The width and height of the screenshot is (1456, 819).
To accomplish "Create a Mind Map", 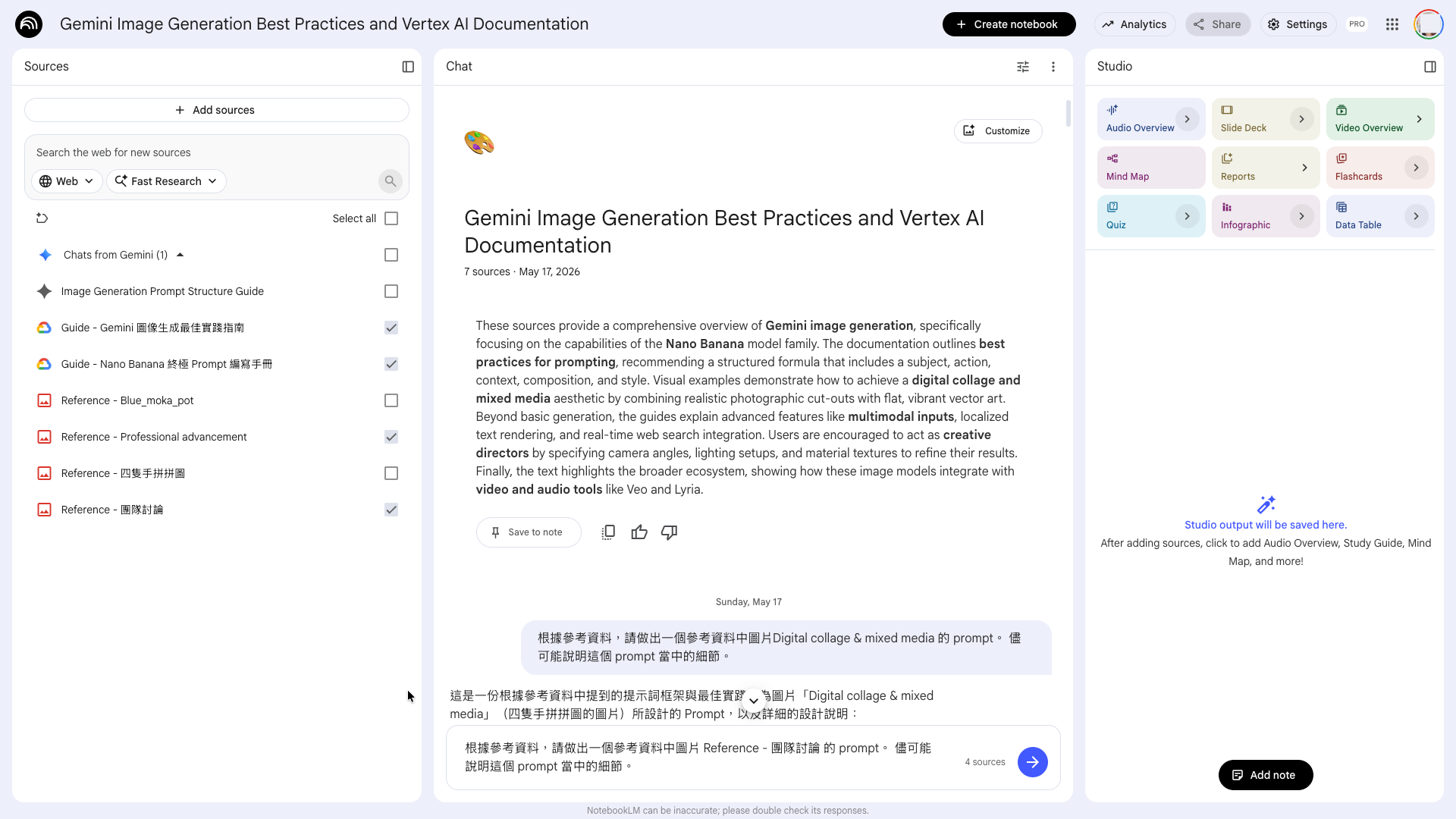I will point(1151,168).
